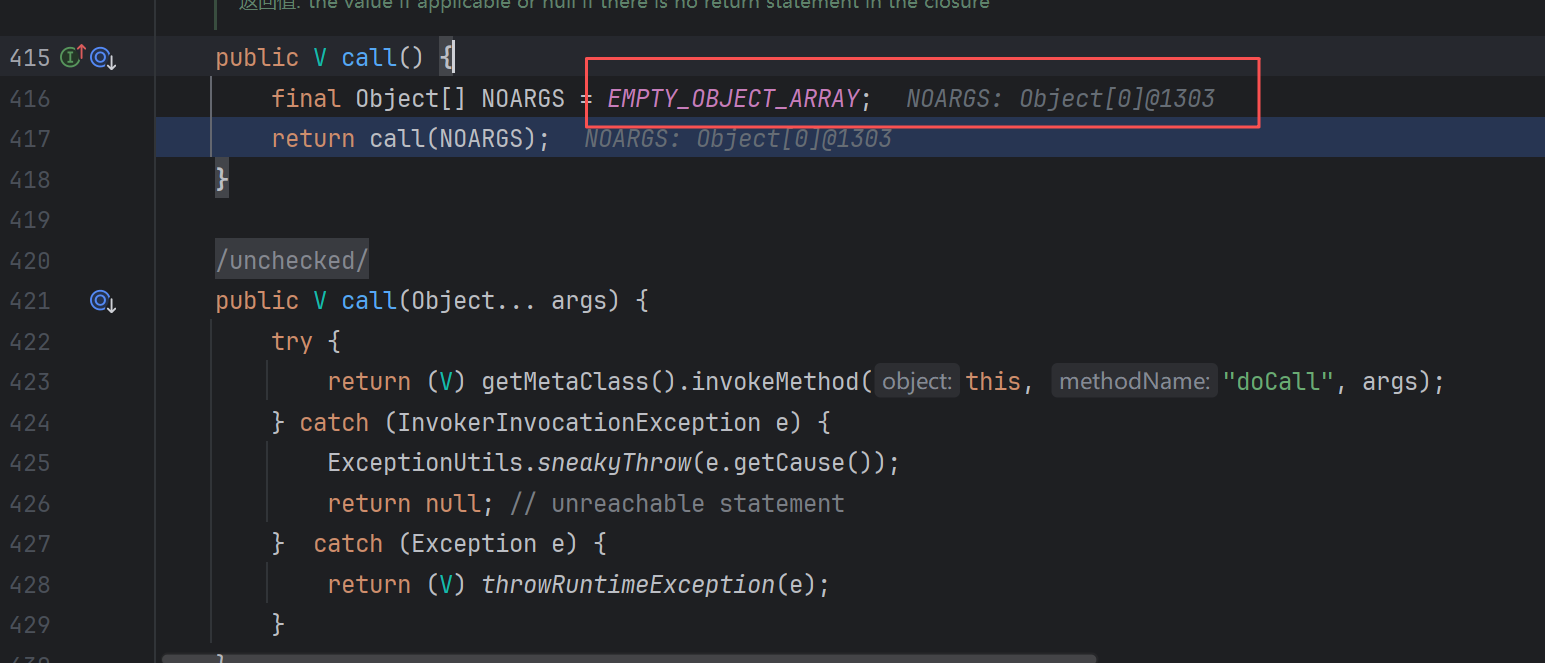Click line number 426 in the gutter
Image resolution: width=1545 pixels, height=663 pixels.
29,504
